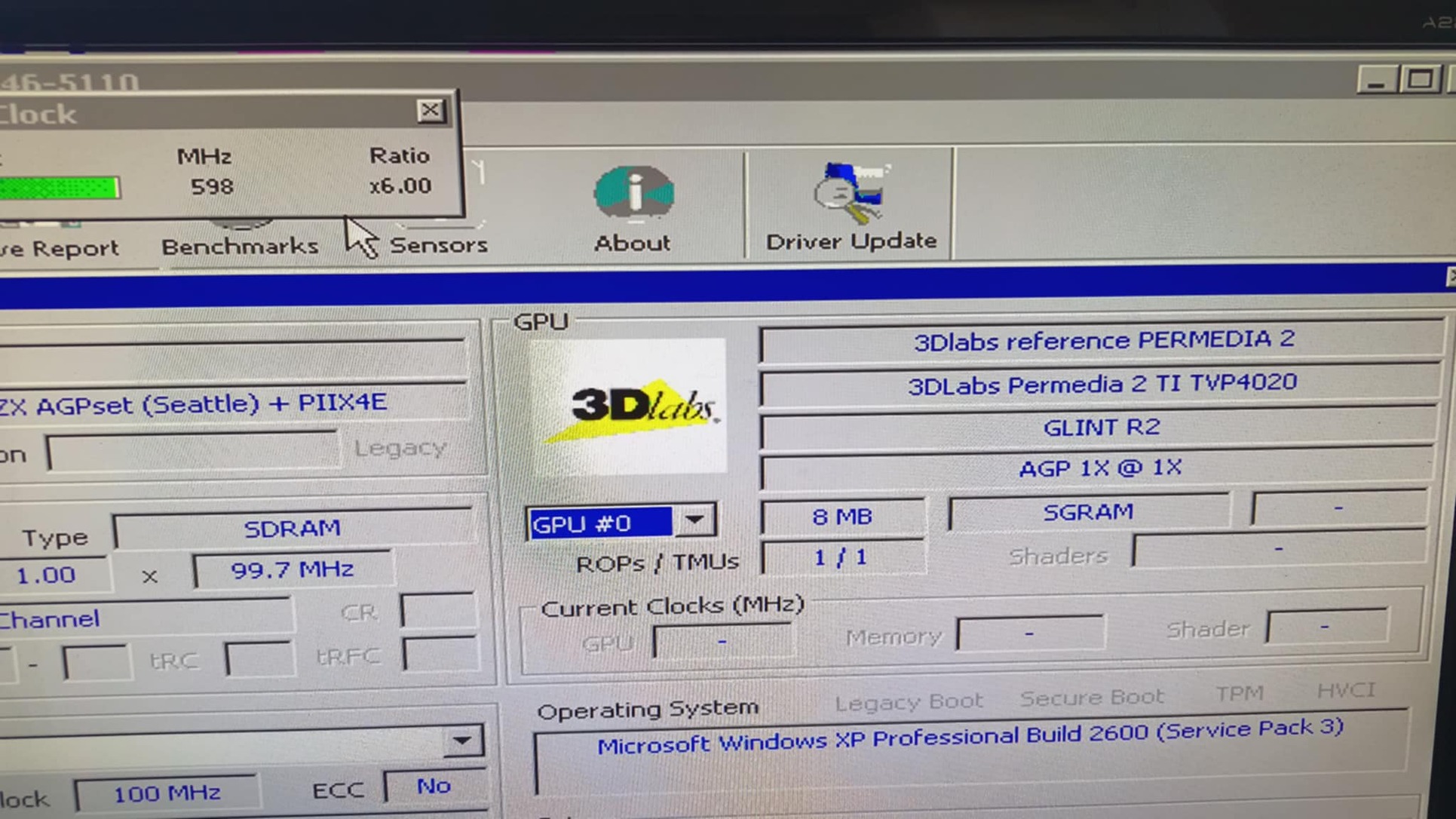This screenshot has width=1456, height=819.
Task: Expand the bottom-left memory module dropdown
Action: [x=461, y=741]
